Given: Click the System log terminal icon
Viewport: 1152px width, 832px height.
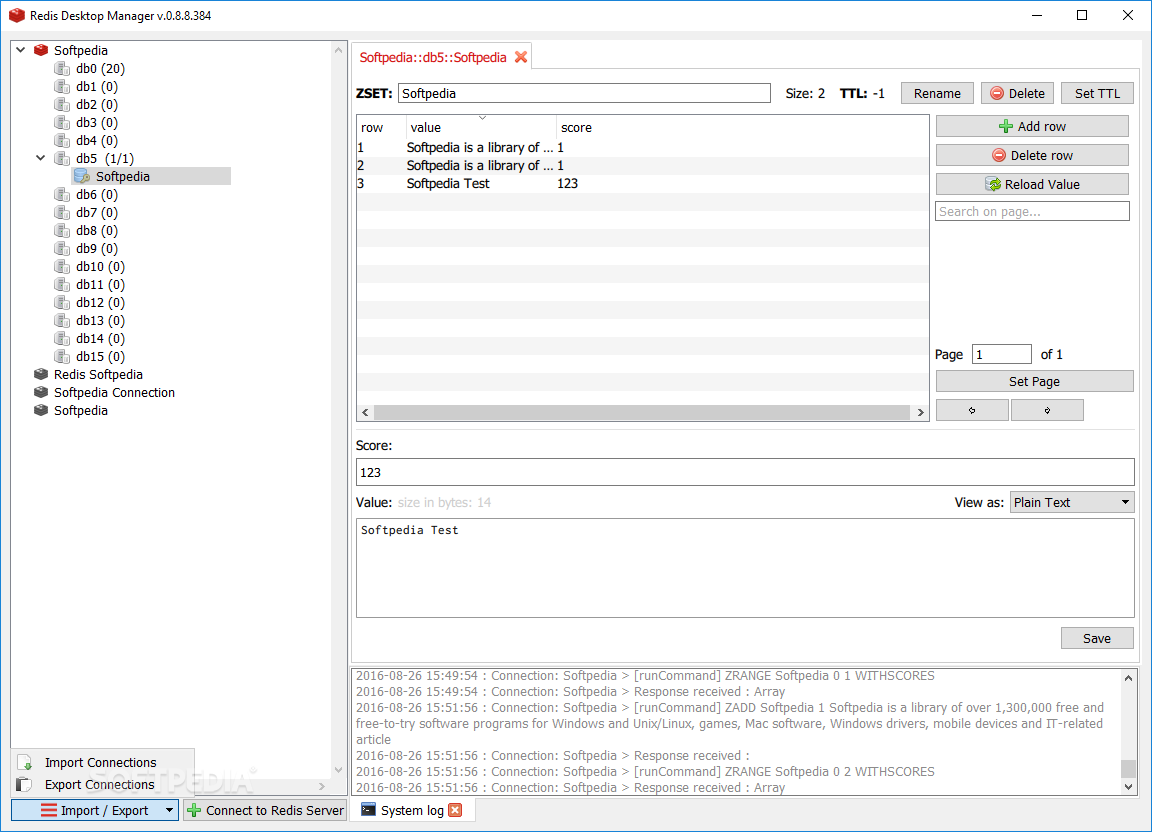Looking at the screenshot, I should (368, 810).
